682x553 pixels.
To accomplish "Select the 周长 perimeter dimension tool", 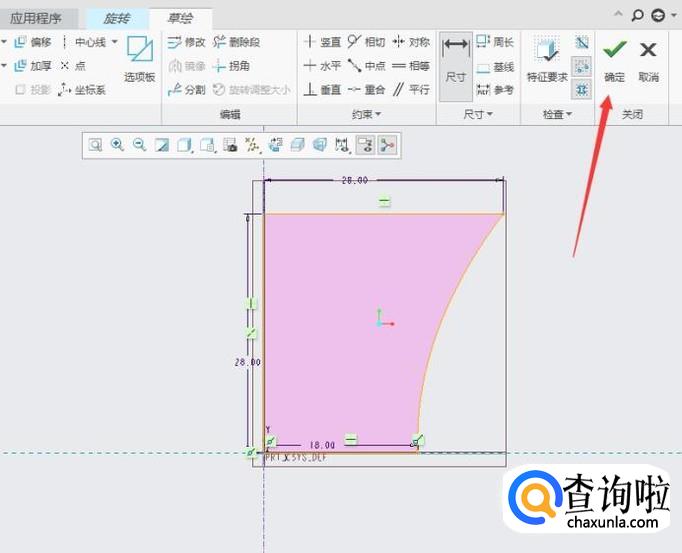I will click(x=495, y=42).
